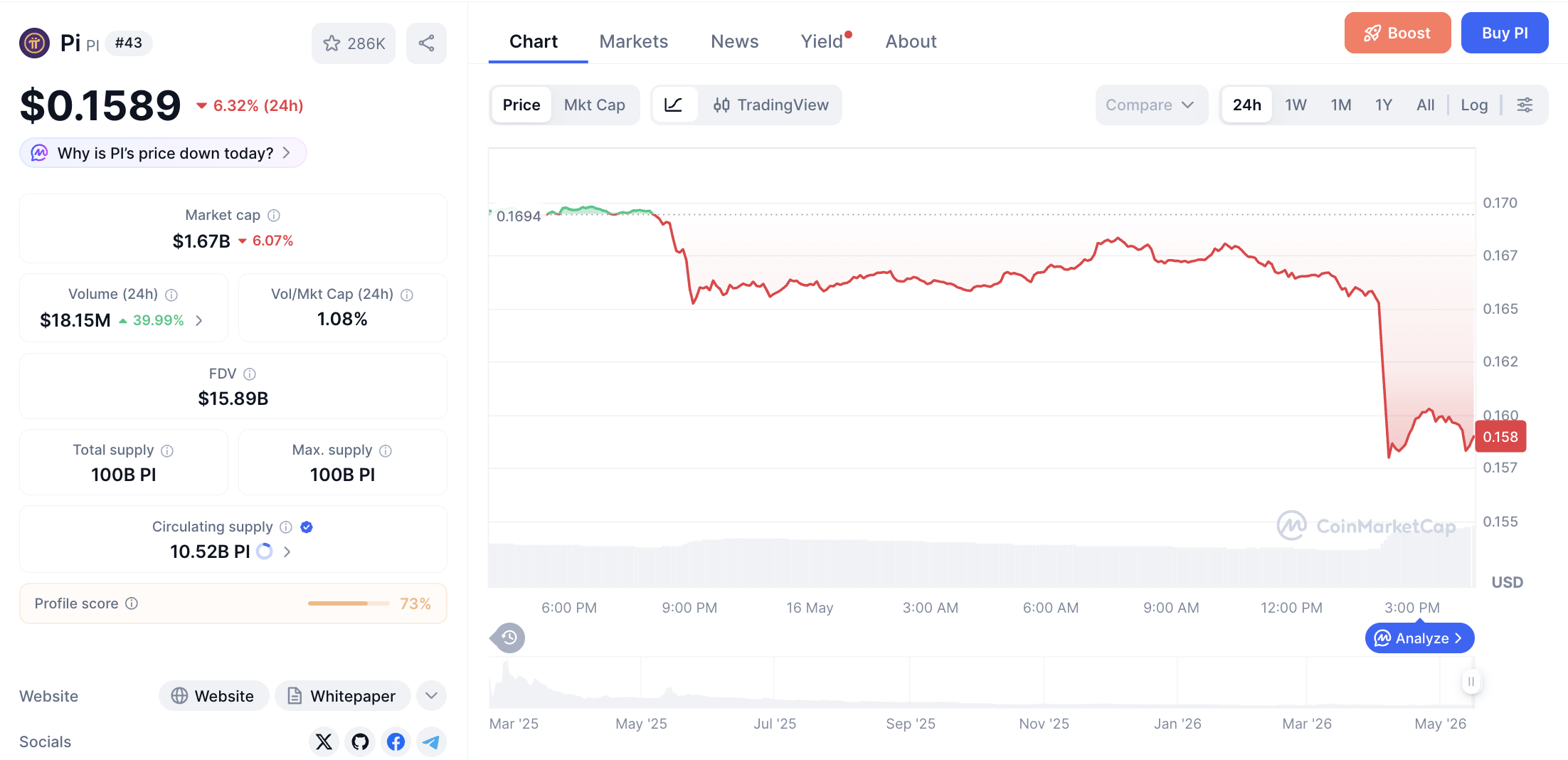The width and height of the screenshot is (1568, 760).
Task: Open the About tab
Action: [x=911, y=41]
